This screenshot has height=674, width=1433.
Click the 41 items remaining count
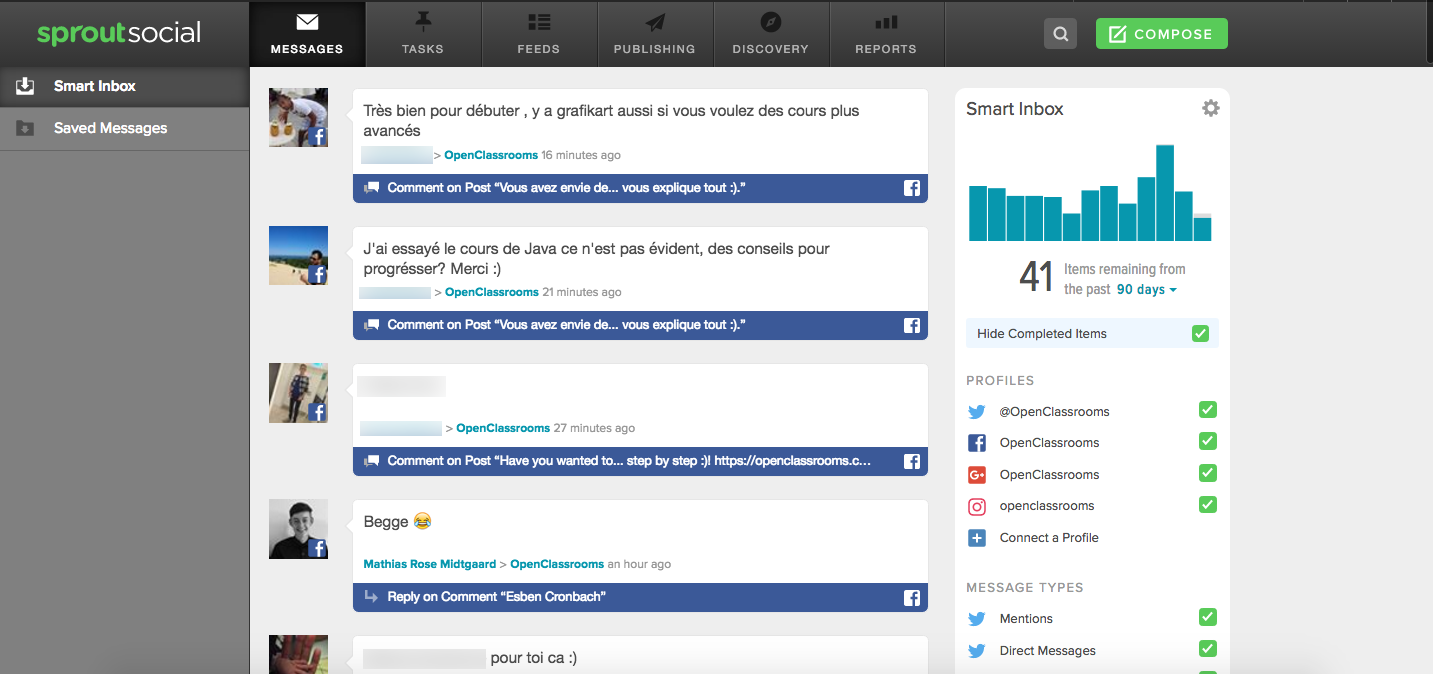click(1036, 277)
